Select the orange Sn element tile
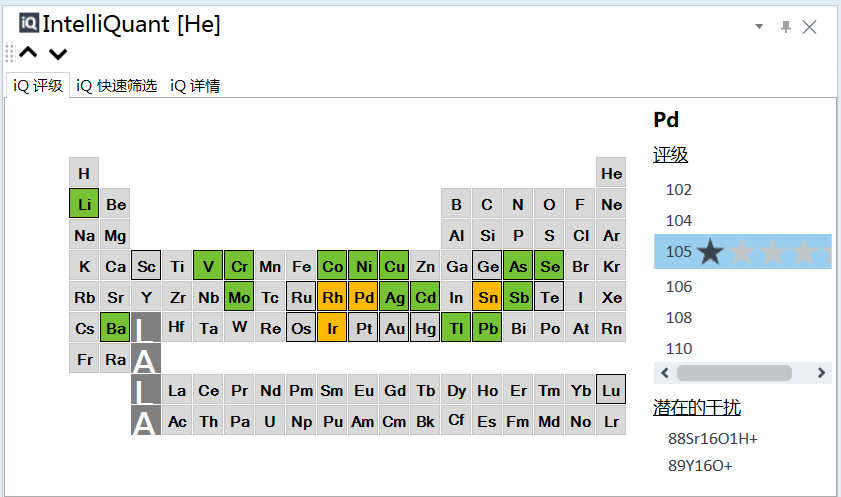Viewport: 841px width, 497px height. click(x=487, y=297)
